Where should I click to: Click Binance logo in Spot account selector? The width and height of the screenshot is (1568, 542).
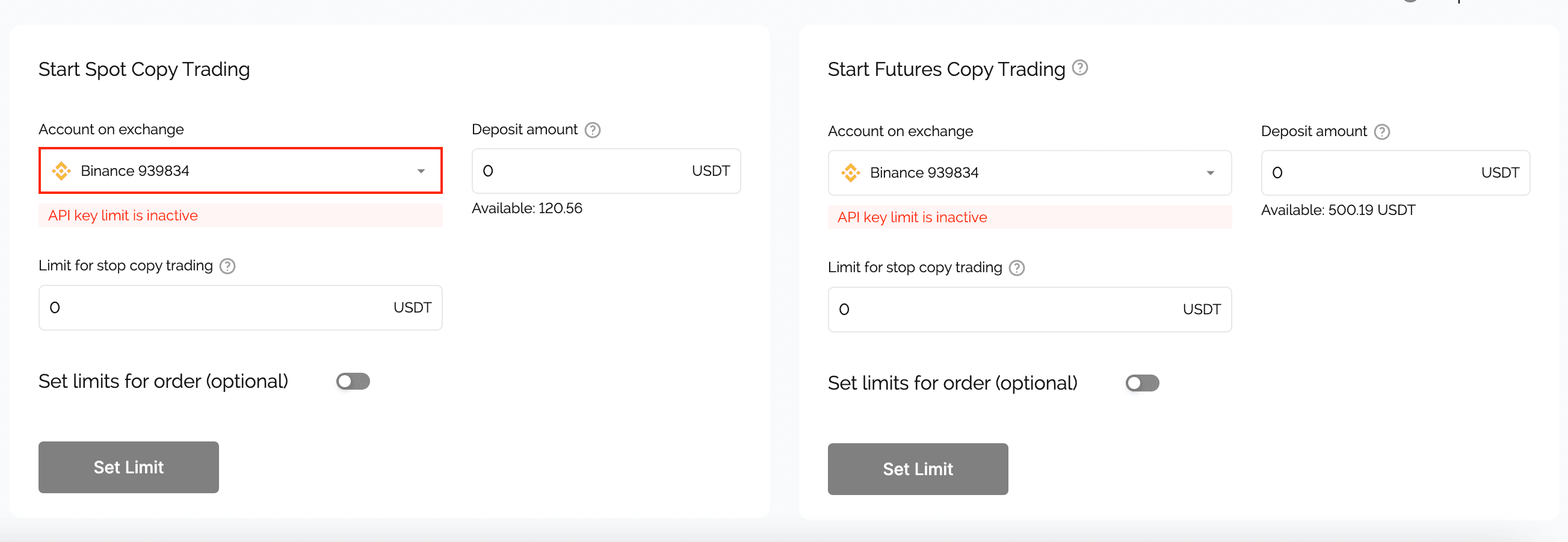click(x=61, y=171)
